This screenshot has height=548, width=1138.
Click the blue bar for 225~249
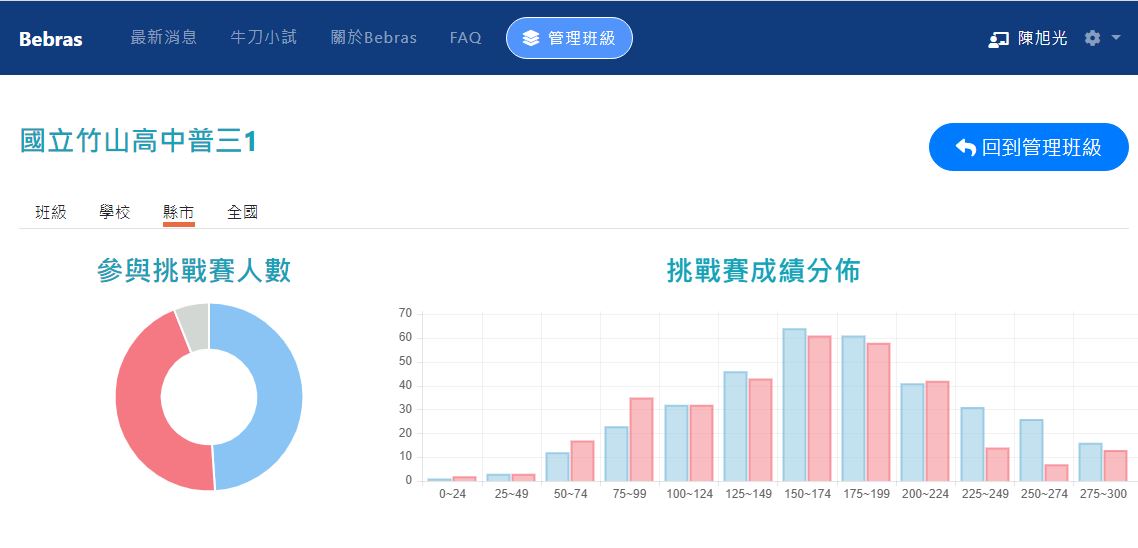tap(973, 444)
